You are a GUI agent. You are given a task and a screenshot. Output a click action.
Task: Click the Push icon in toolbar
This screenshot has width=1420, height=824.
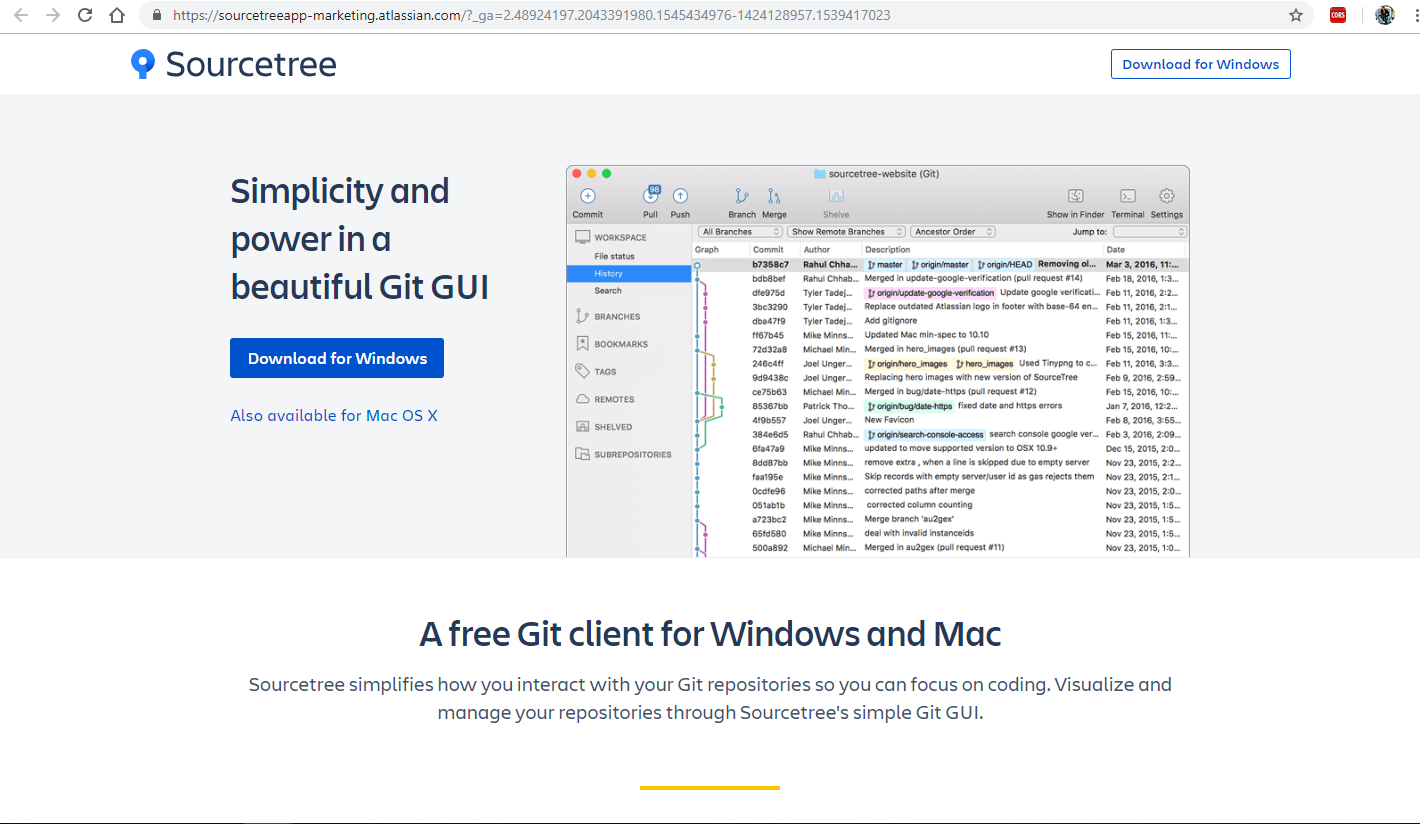680,196
